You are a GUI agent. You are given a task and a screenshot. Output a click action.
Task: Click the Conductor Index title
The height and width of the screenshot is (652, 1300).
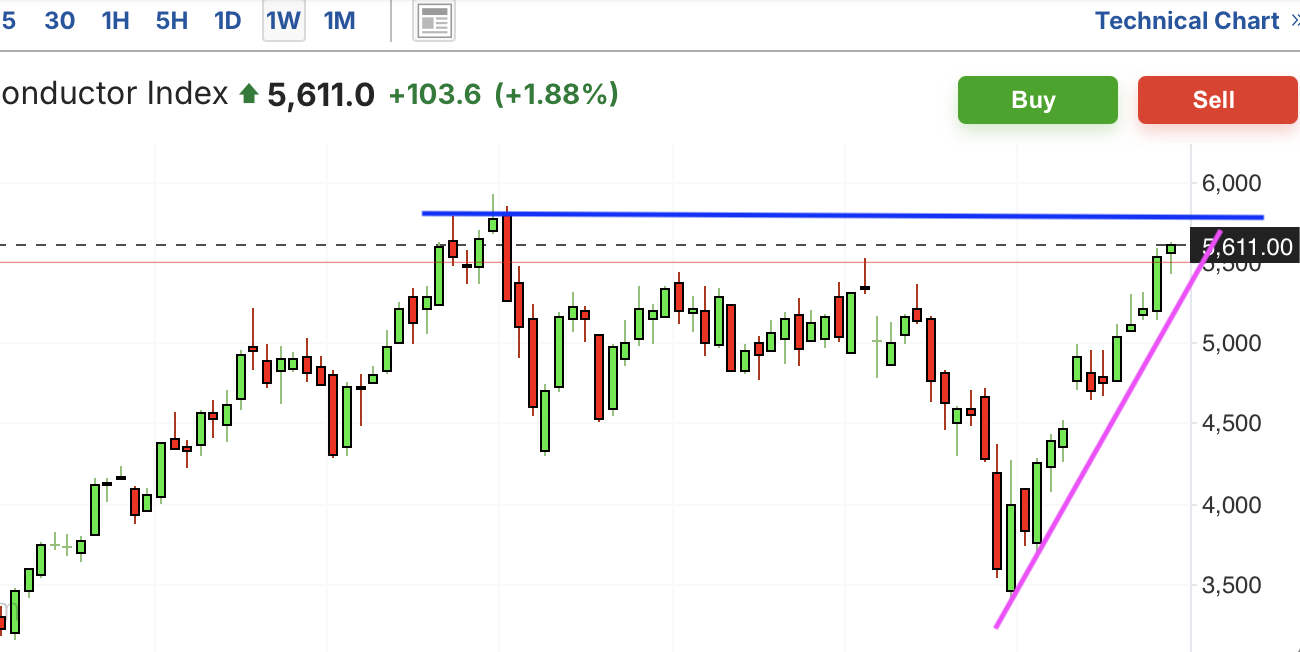114,94
